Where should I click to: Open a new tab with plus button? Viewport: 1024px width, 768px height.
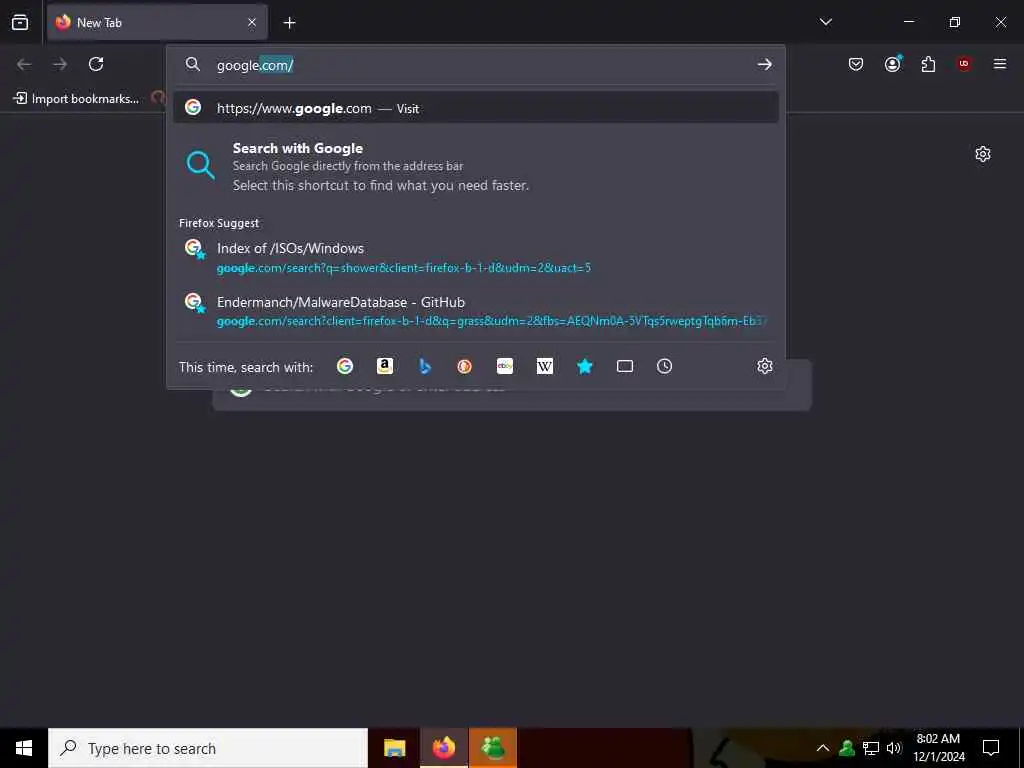[x=289, y=23]
